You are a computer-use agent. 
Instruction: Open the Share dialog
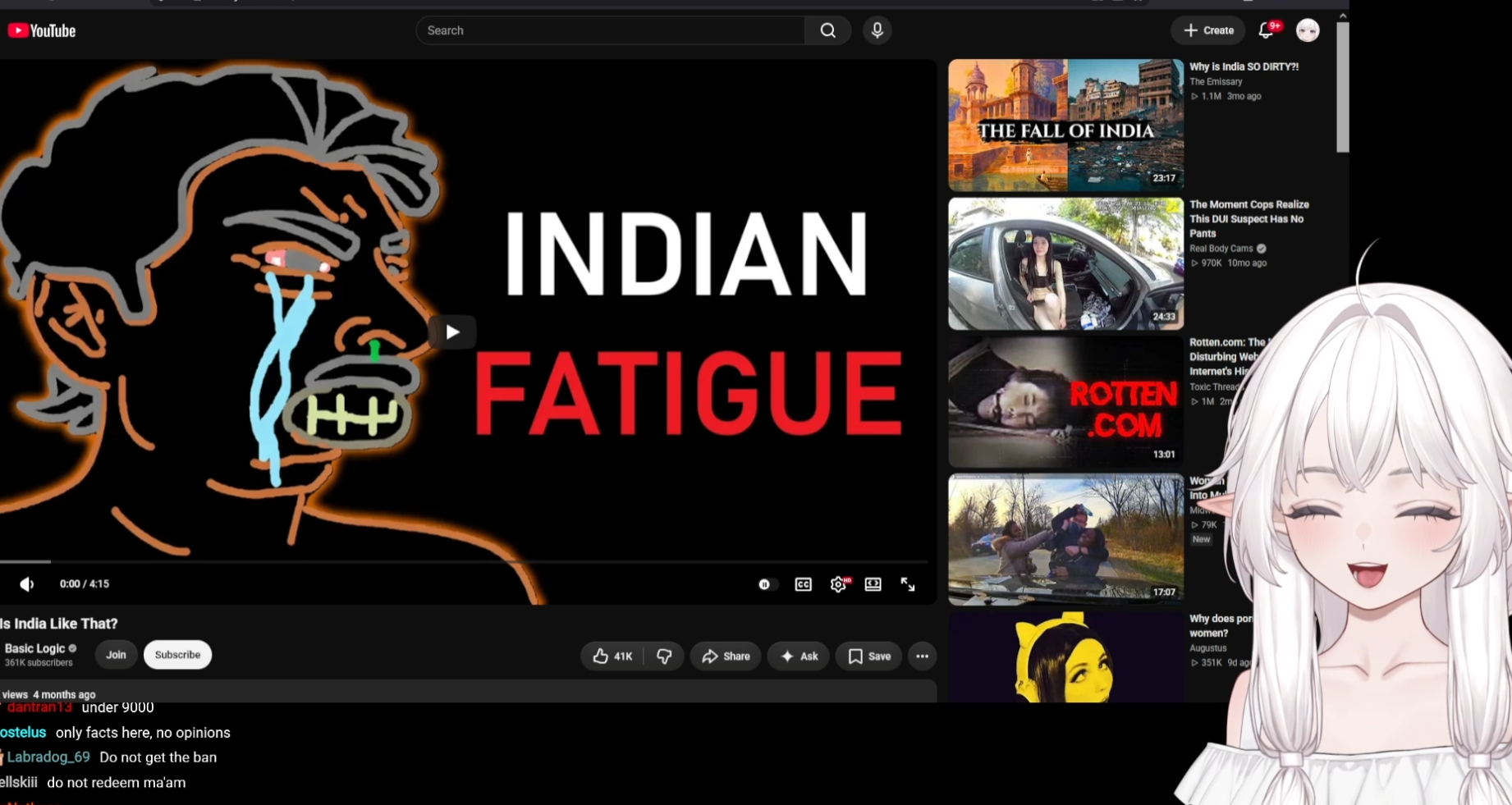pyautogui.click(x=726, y=656)
